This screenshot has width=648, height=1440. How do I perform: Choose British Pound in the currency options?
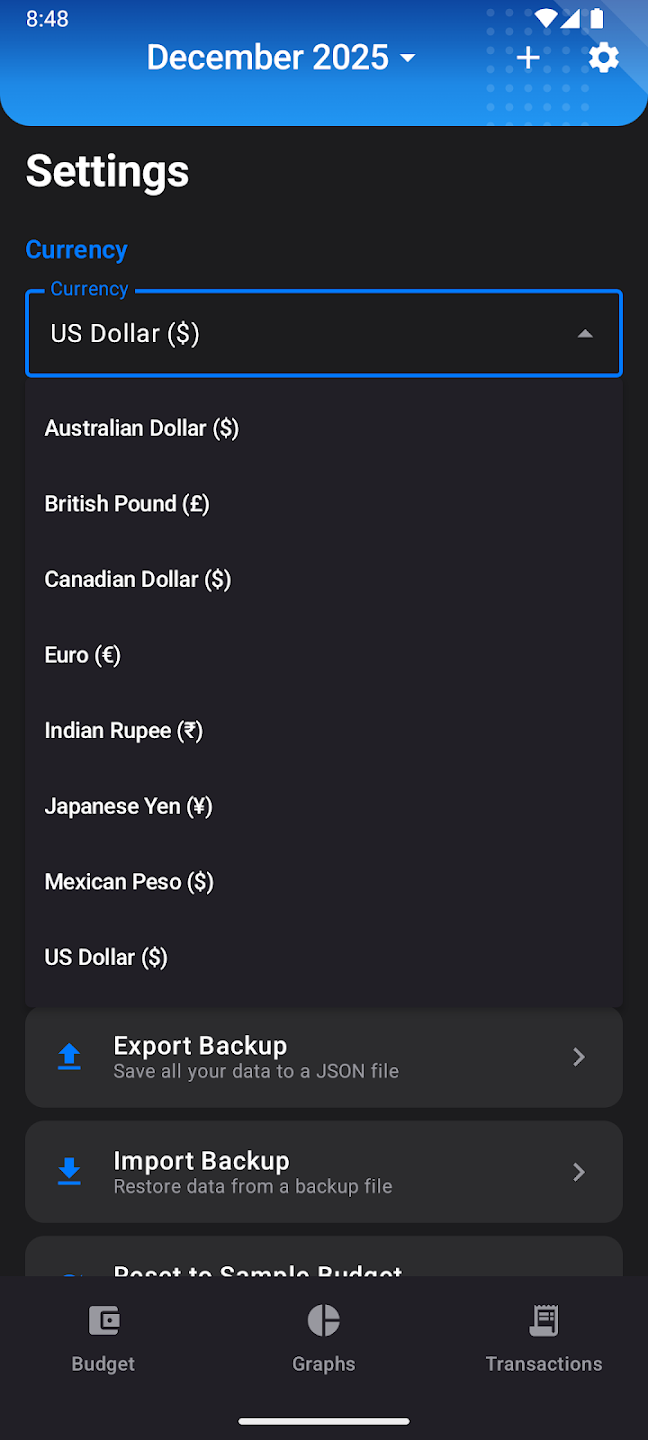pyautogui.click(x=126, y=503)
